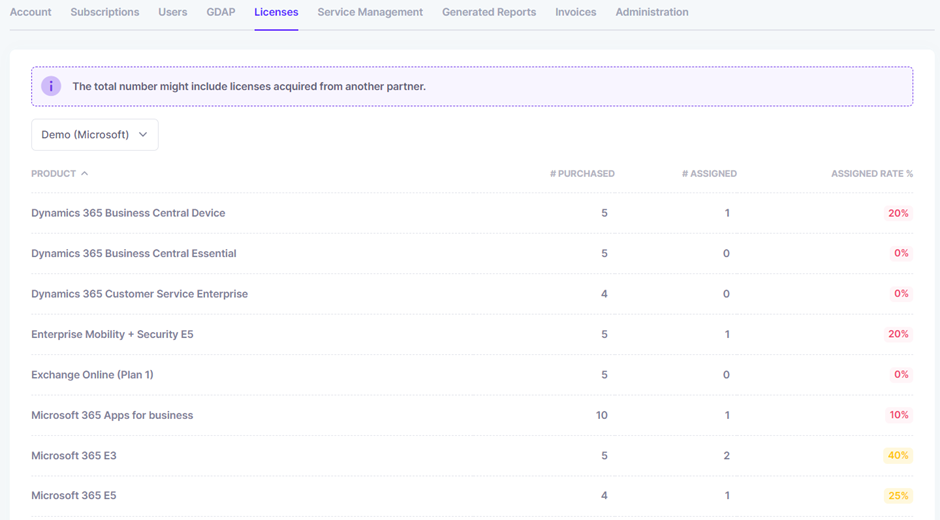Sort by the PRODUCT column header
The height and width of the screenshot is (520, 940).
pyautogui.click(x=53, y=173)
